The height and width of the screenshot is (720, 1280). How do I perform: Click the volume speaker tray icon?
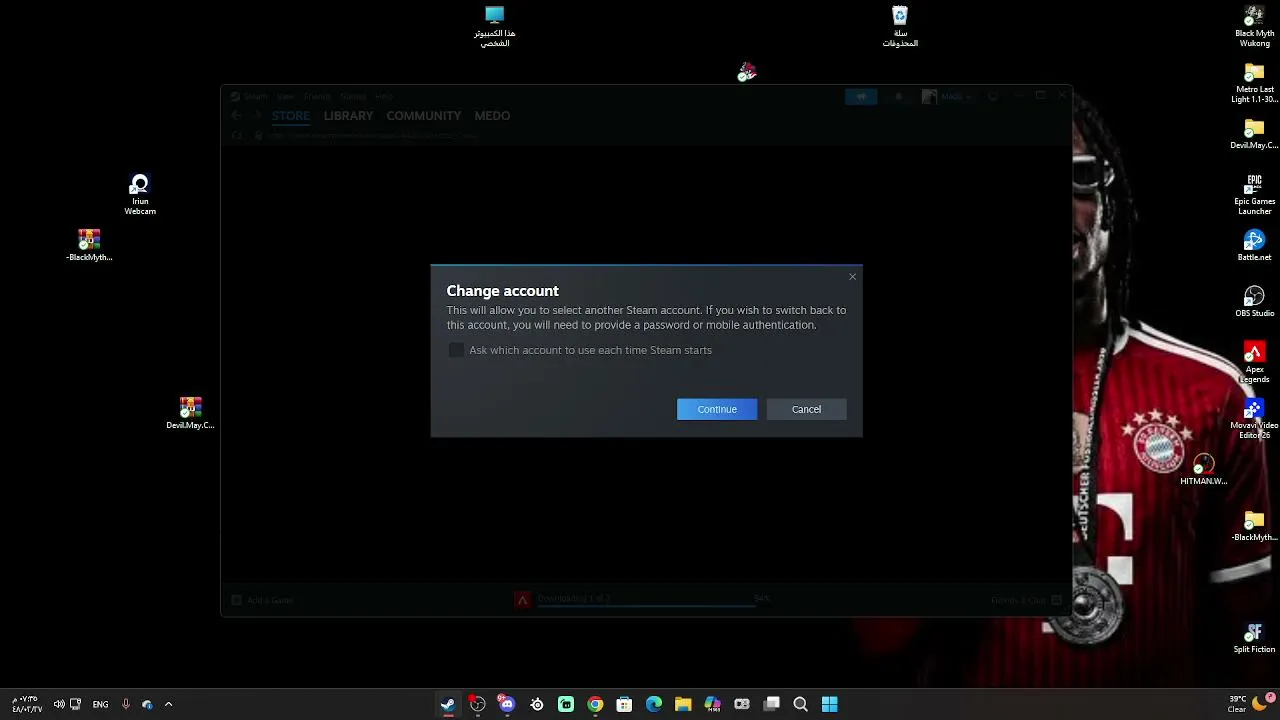[x=59, y=704]
